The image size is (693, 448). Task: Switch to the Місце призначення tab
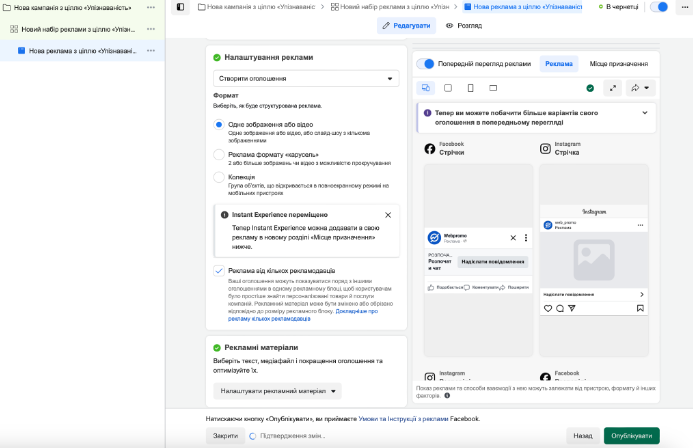[x=618, y=64]
